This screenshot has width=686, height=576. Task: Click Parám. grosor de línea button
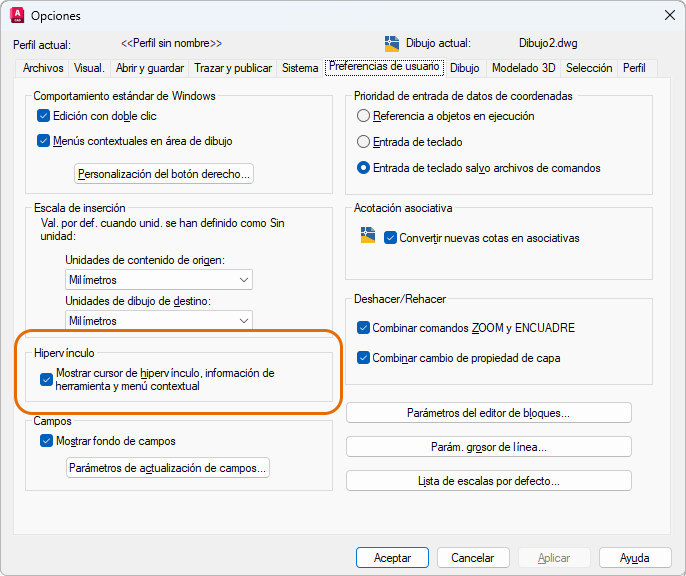tap(489, 447)
